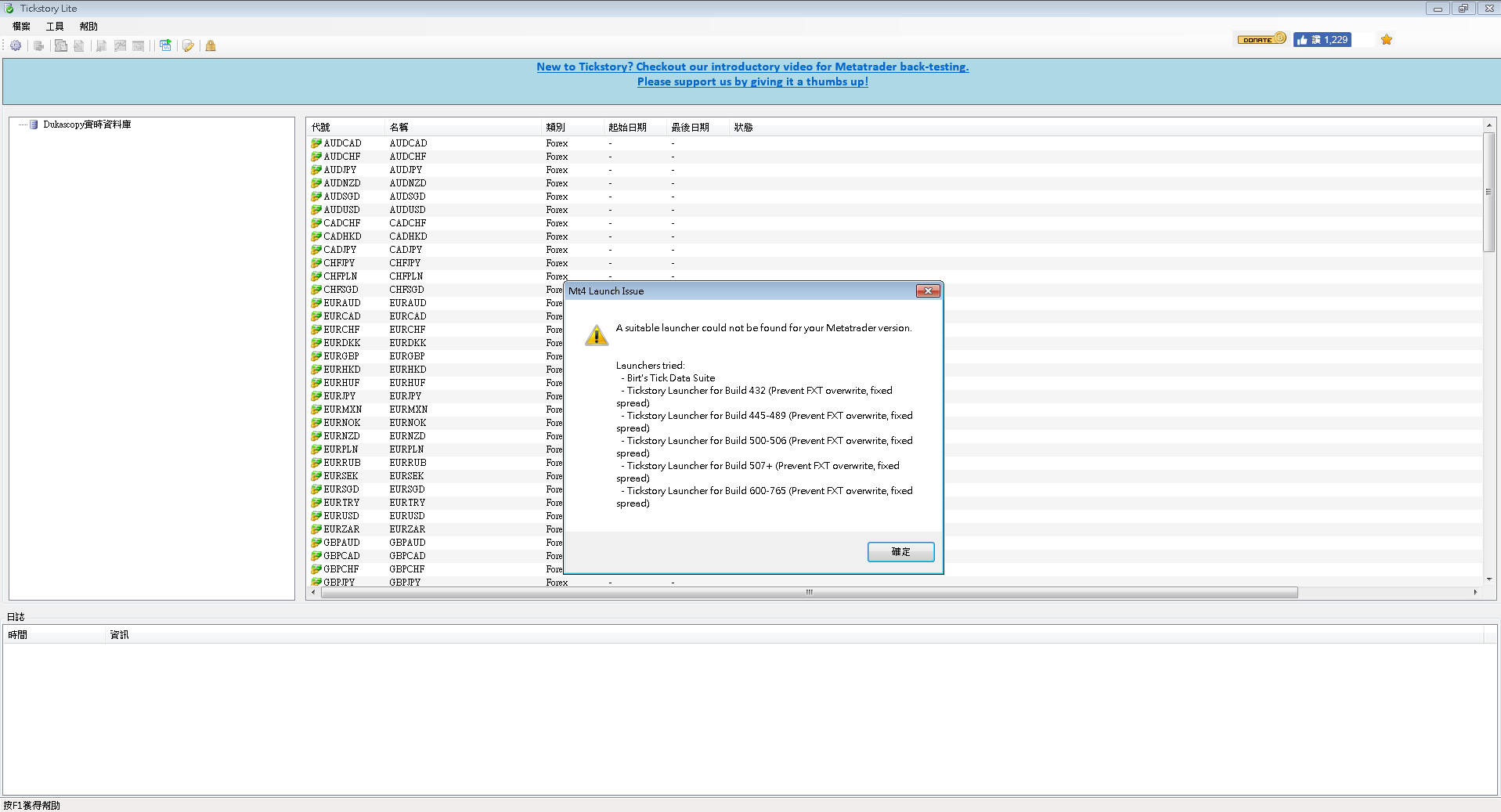1501x812 pixels.
Task: Click the GBPCAD code text
Action: 341,556
